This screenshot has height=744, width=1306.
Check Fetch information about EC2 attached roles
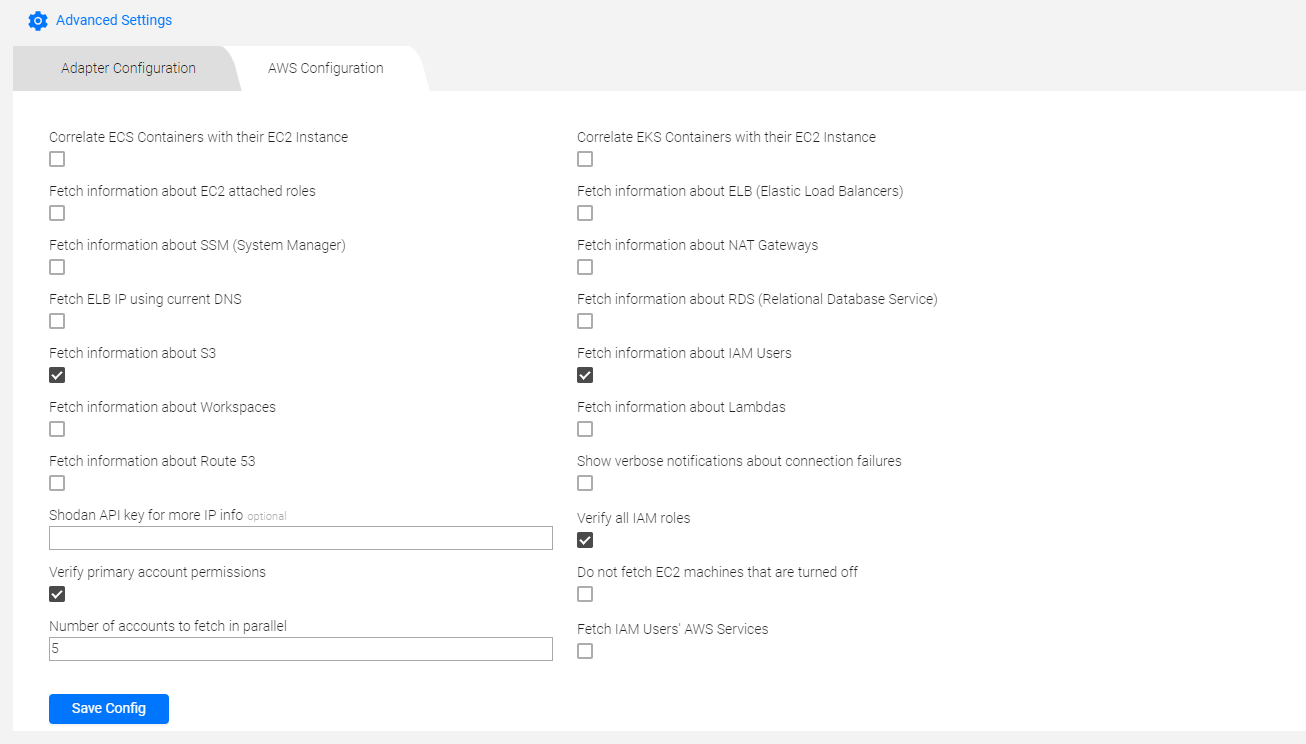[57, 213]
